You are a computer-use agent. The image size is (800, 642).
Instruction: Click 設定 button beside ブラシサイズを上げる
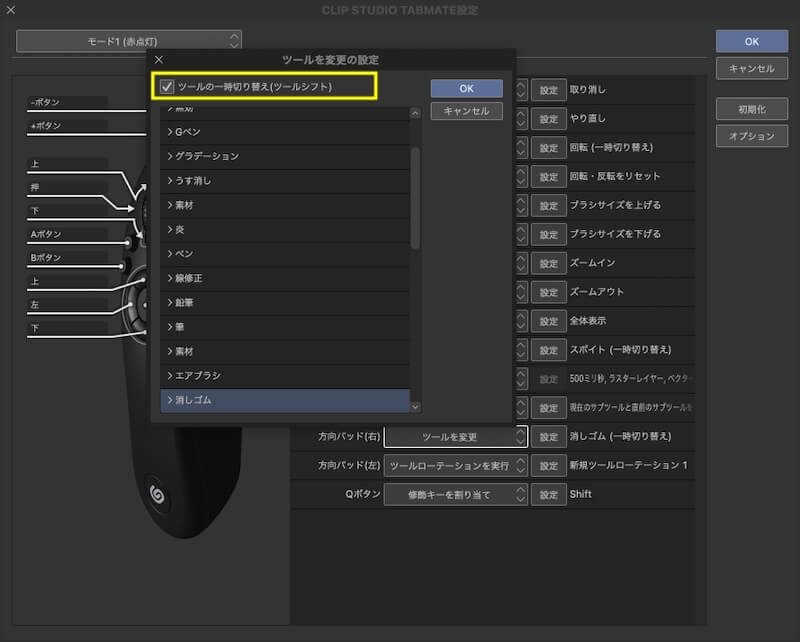548,206
